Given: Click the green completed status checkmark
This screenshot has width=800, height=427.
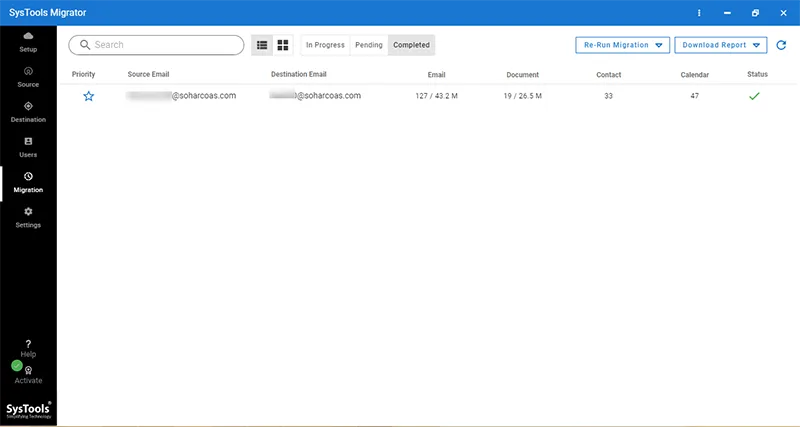Looking at the screenshot, I should click(754, 96).
